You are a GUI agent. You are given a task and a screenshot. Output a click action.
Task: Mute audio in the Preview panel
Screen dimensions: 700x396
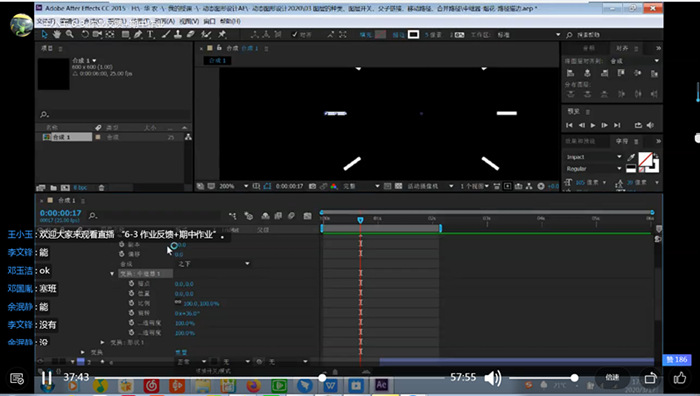(650, 125)
